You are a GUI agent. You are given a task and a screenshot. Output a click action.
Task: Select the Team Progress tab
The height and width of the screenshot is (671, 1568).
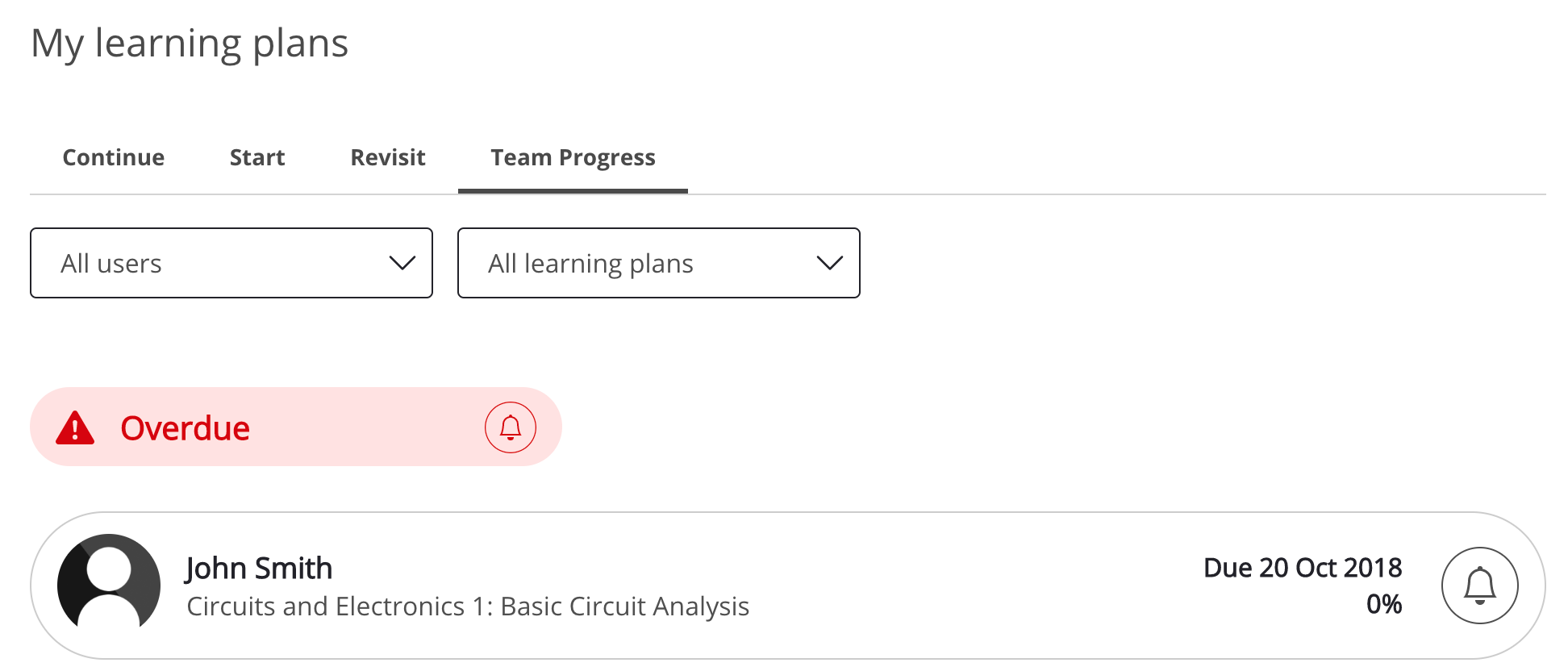click(x=573, y=157)
